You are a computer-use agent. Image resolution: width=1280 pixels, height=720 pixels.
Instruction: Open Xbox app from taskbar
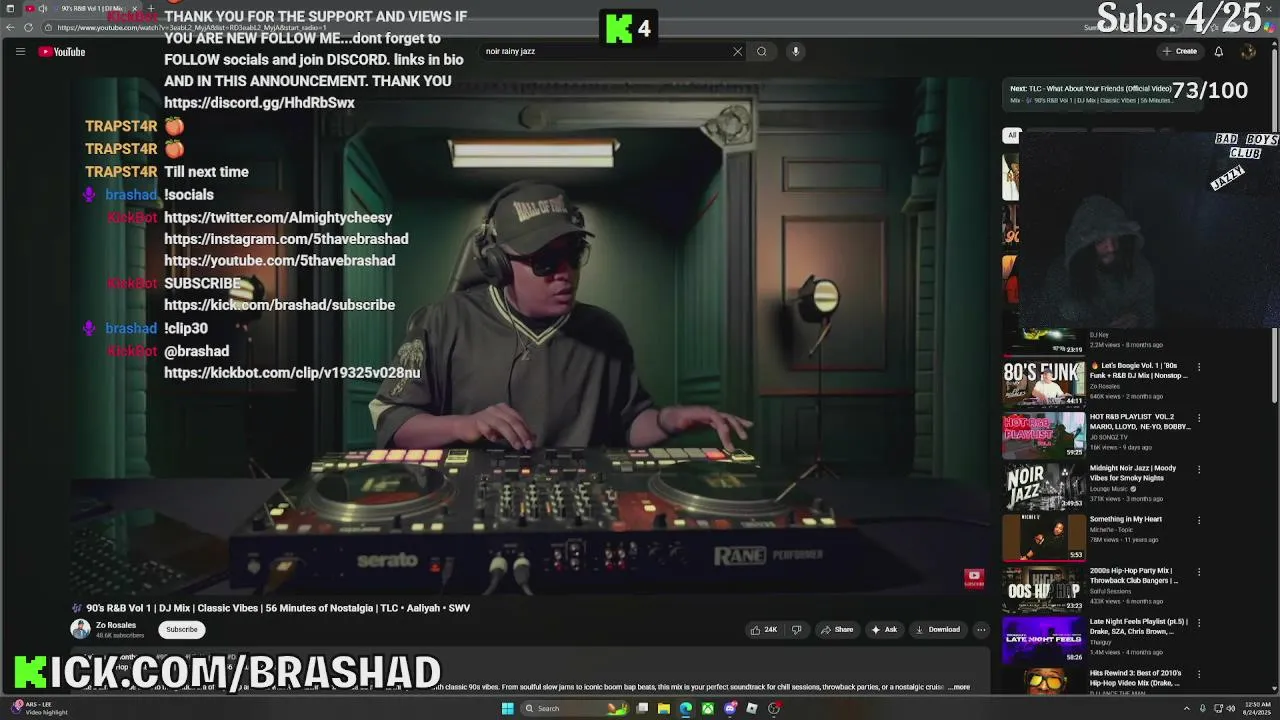(x=707, y=708)
